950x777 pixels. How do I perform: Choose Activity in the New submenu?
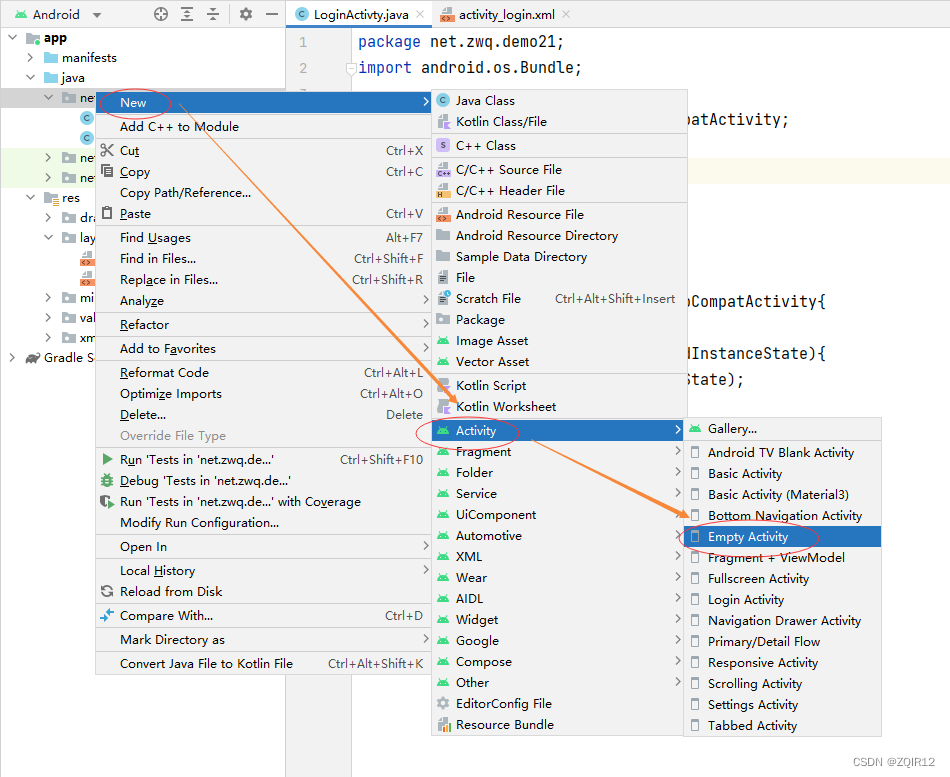[558, 430]
